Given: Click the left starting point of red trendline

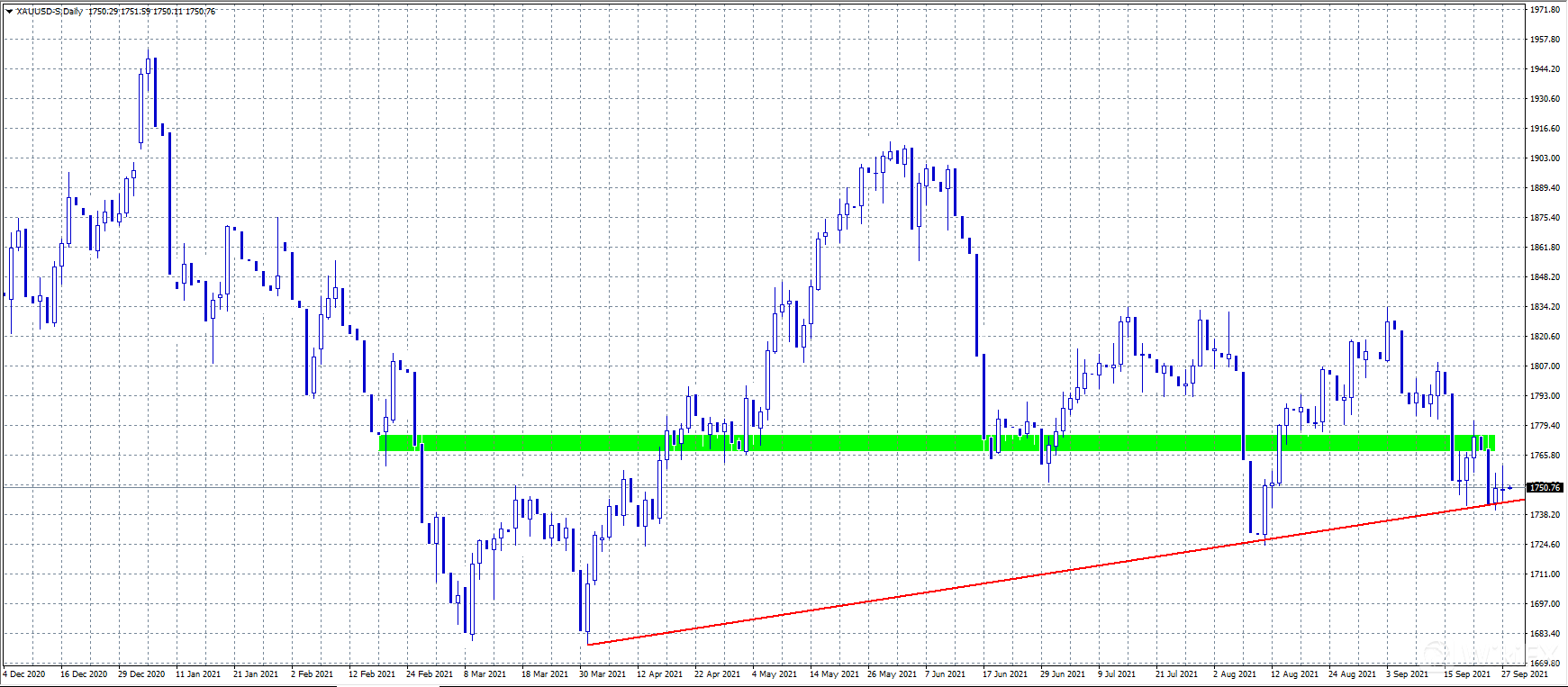Looking at the screenshot, I should 588,644.
